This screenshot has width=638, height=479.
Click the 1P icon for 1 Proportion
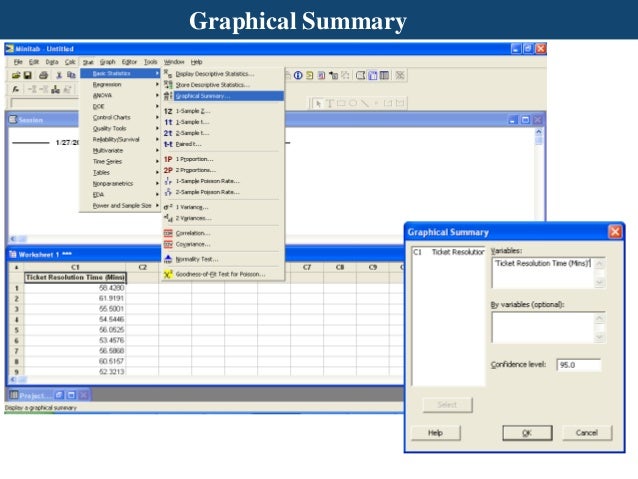pos(168,159)
